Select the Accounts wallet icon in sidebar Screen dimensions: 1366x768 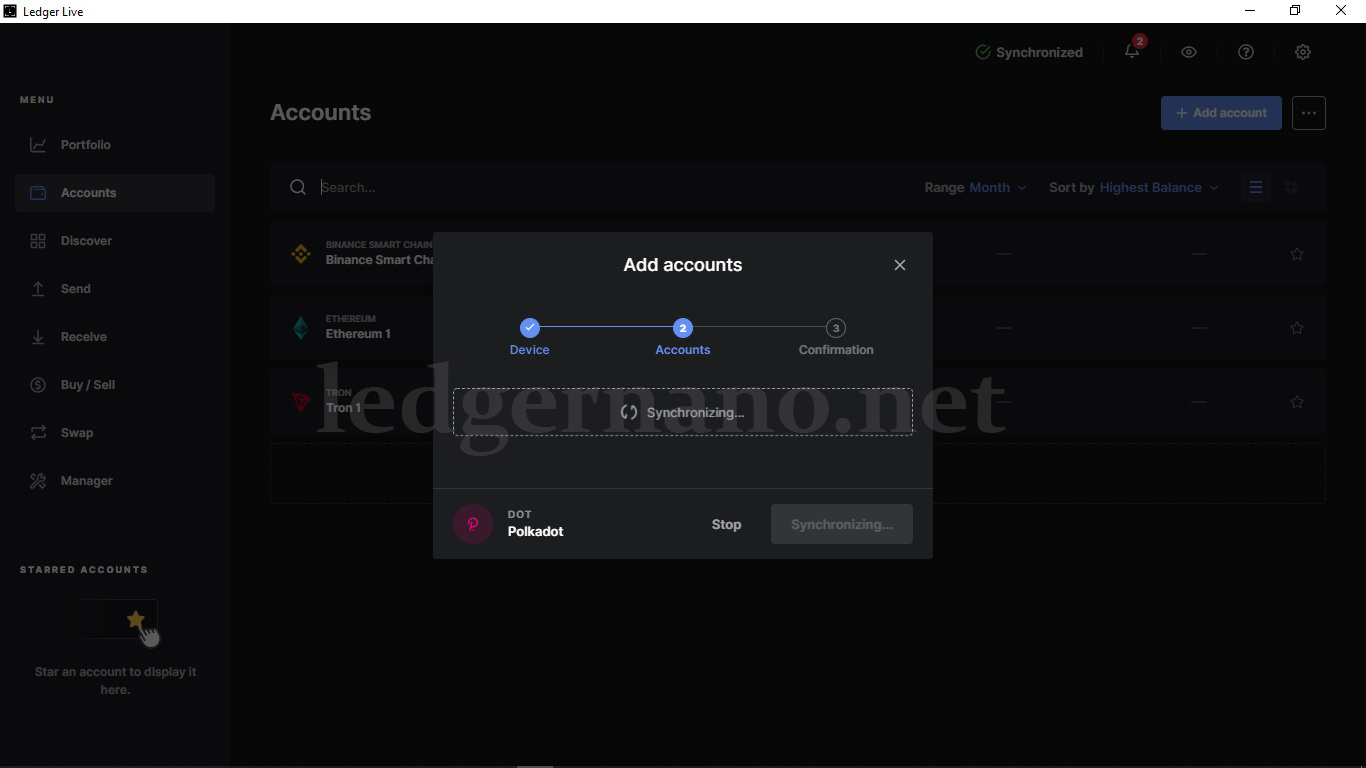(38, 193)
